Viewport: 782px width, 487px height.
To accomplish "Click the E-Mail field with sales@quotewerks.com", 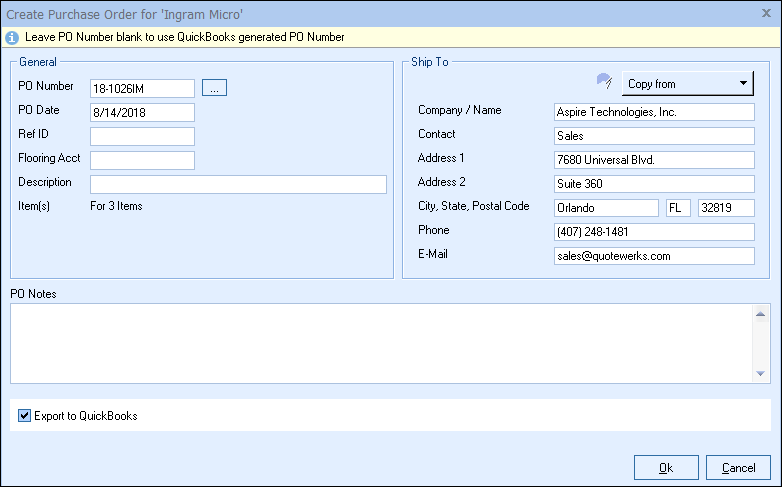I will (x=654, y=256).
